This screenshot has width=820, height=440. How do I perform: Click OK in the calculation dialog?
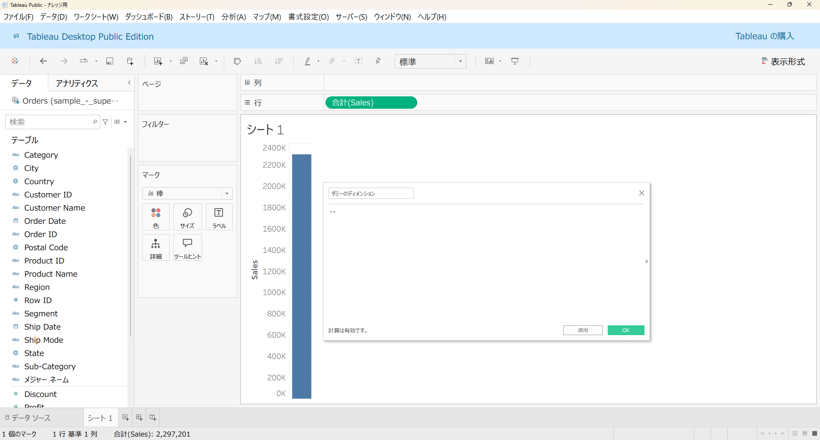[x=625, y=330]
